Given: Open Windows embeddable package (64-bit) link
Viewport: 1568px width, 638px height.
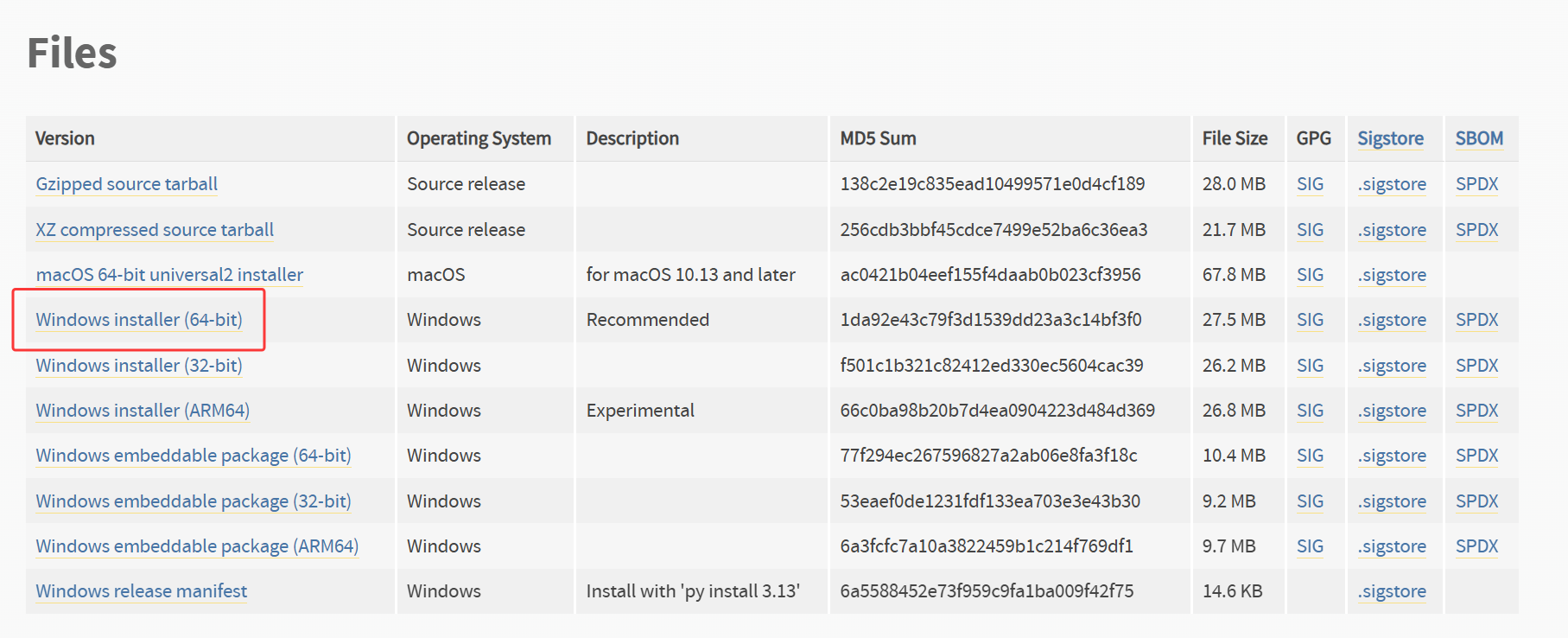Looking at the screenshot, I should click(194, 456).
